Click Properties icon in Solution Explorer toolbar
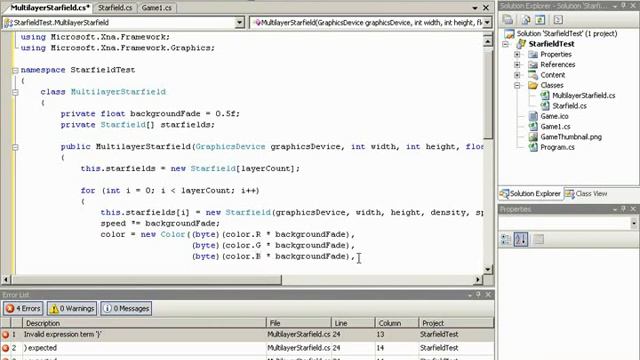640x360 pixels. point(508,20)
